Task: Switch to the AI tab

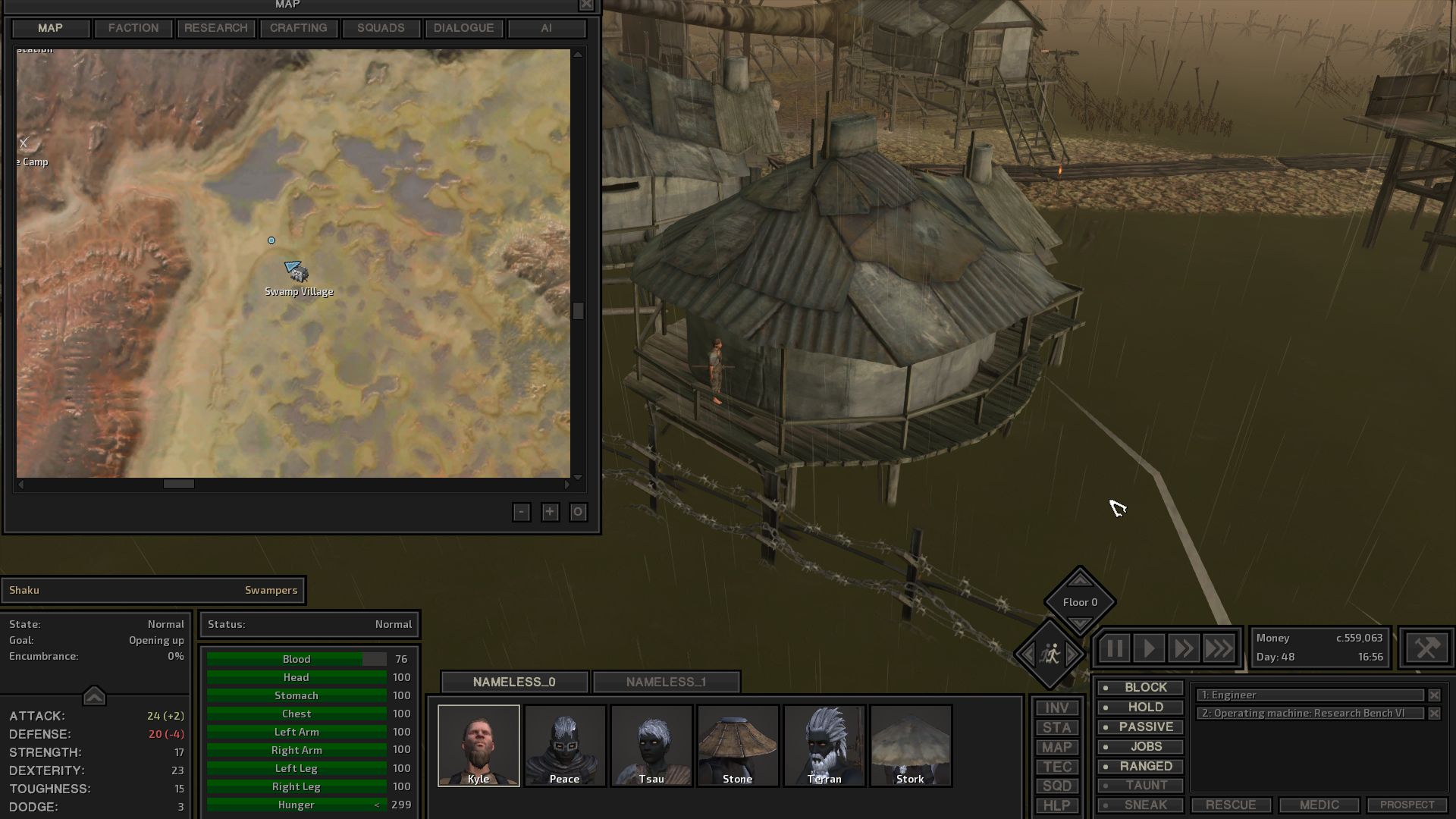Action: coord(546,28)
